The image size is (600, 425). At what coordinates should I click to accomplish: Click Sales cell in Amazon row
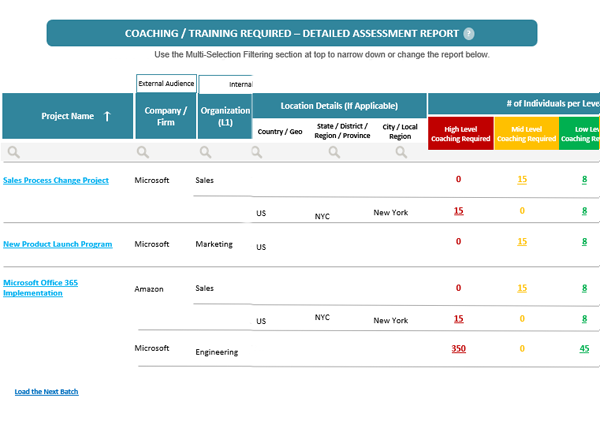[204, 288]
